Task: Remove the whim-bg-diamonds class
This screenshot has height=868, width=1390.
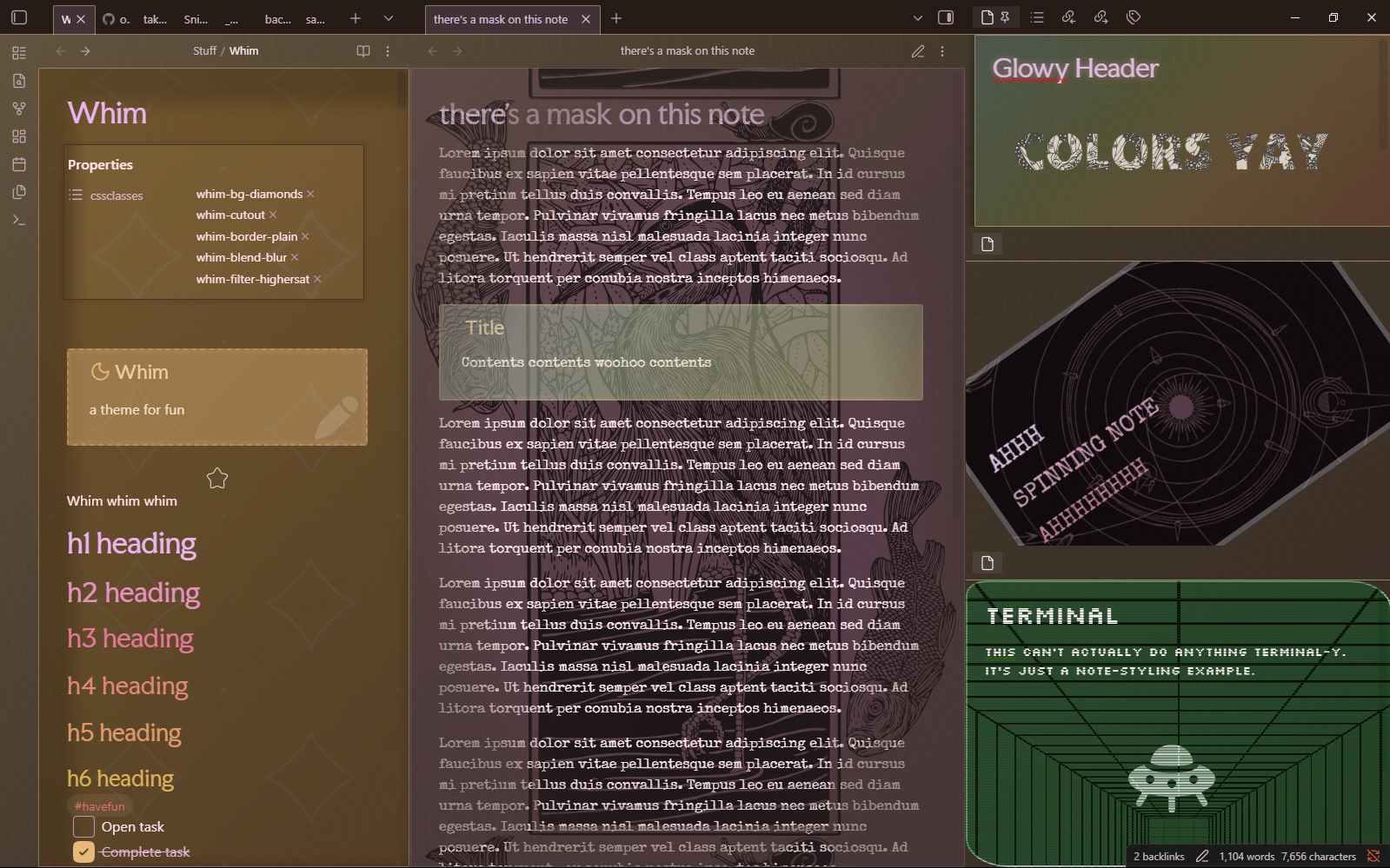Action: coord(310,194)
